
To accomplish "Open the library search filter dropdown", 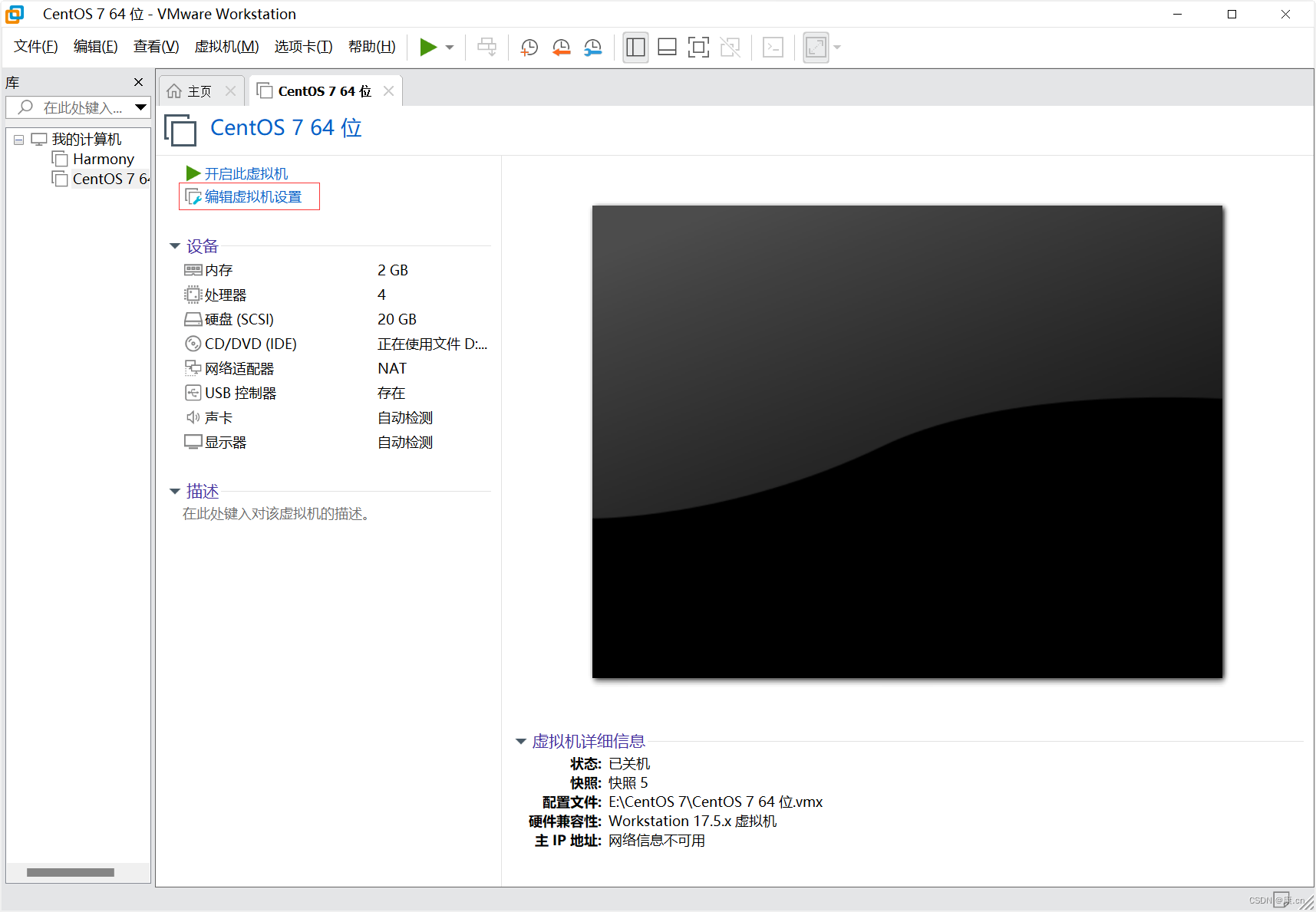I will [141, 107].
